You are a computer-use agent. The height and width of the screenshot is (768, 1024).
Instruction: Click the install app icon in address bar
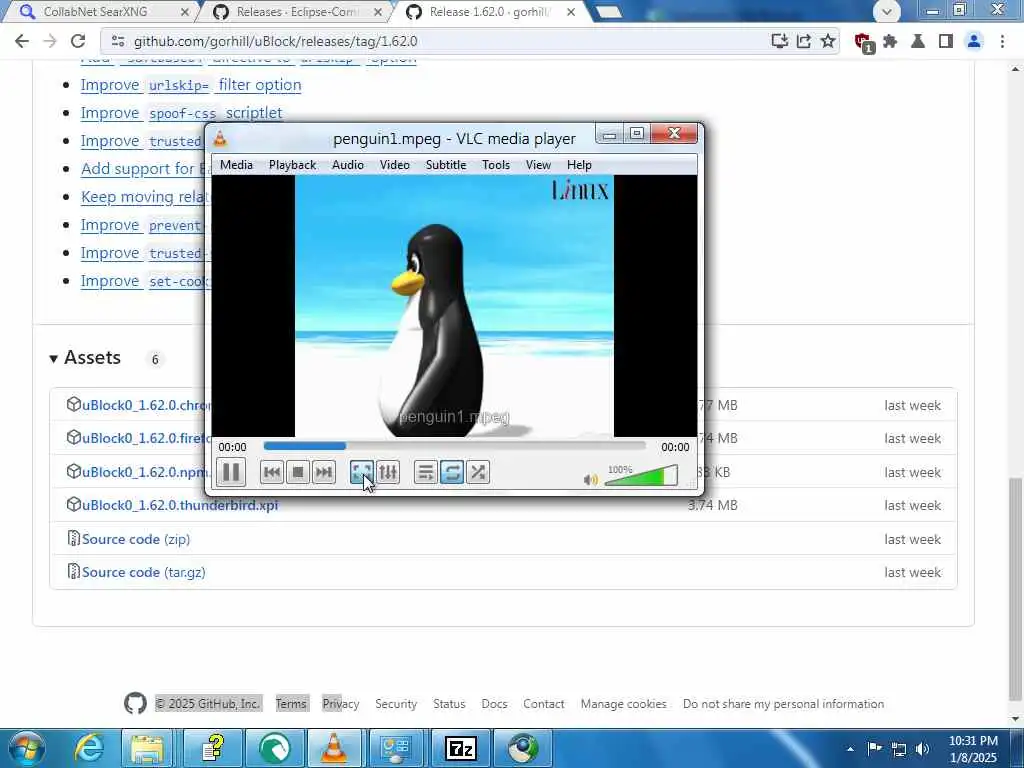click(779, 41)
